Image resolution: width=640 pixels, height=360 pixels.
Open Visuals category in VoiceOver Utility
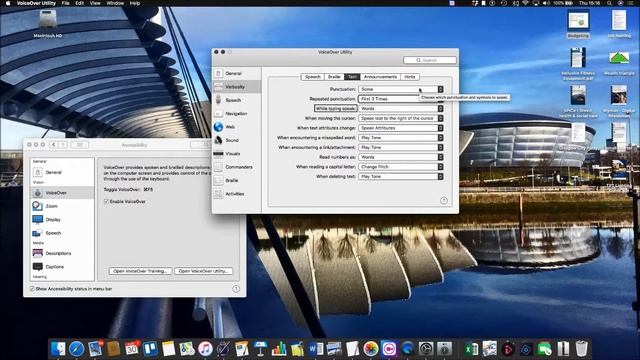(x=237, y=153)
